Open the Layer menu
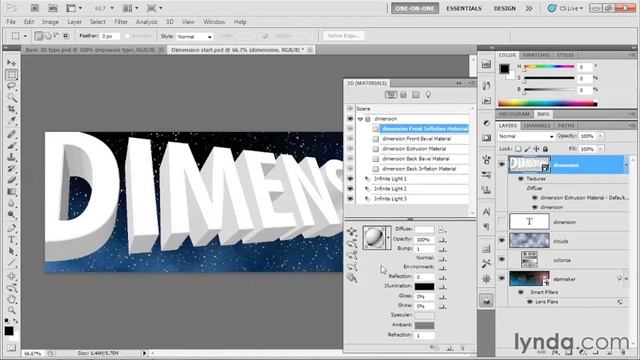640x360 pixels. point(74,22)
